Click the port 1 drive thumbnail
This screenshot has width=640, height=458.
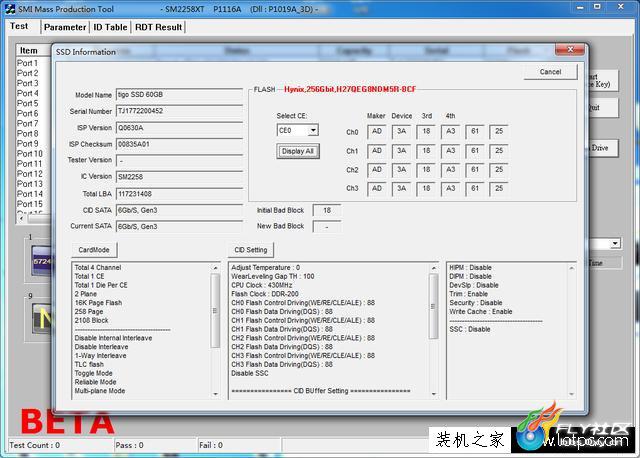(41, 261)
